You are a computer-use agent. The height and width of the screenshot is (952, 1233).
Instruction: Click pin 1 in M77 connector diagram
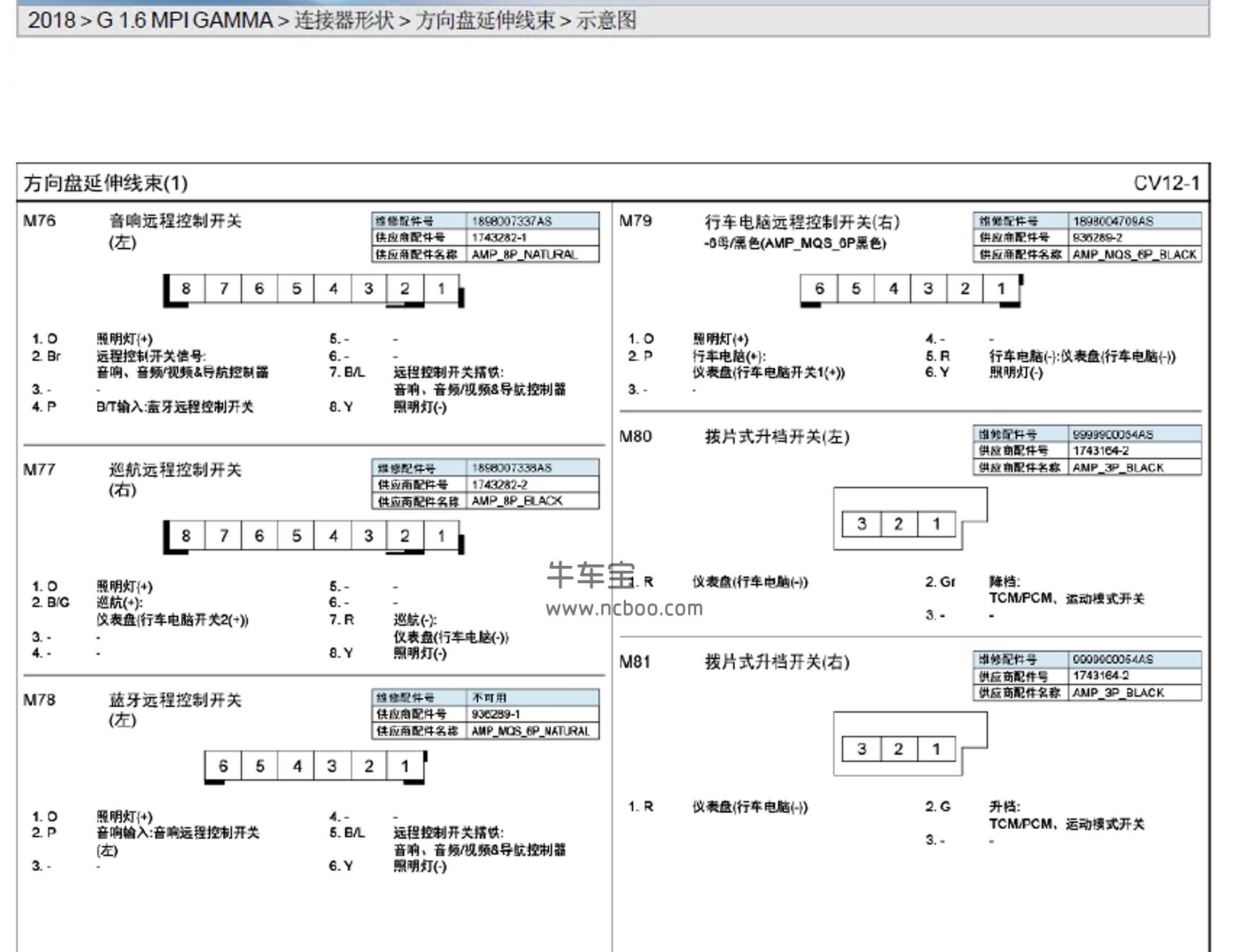441,535
